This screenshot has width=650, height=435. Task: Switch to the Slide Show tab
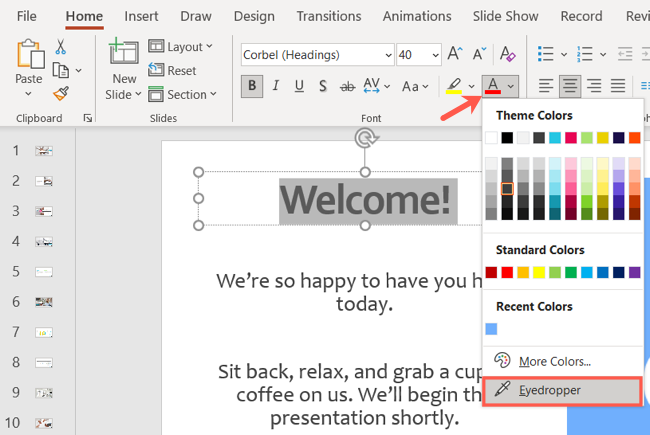[506, 16]
